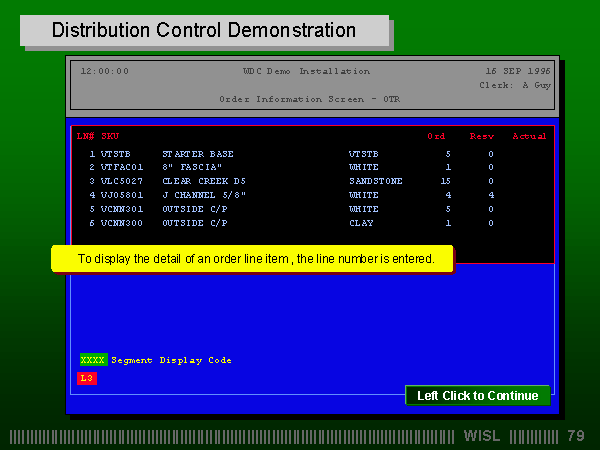Click the CLAY color value
Screen dimensions: 600x450
[x=361, y=223]
